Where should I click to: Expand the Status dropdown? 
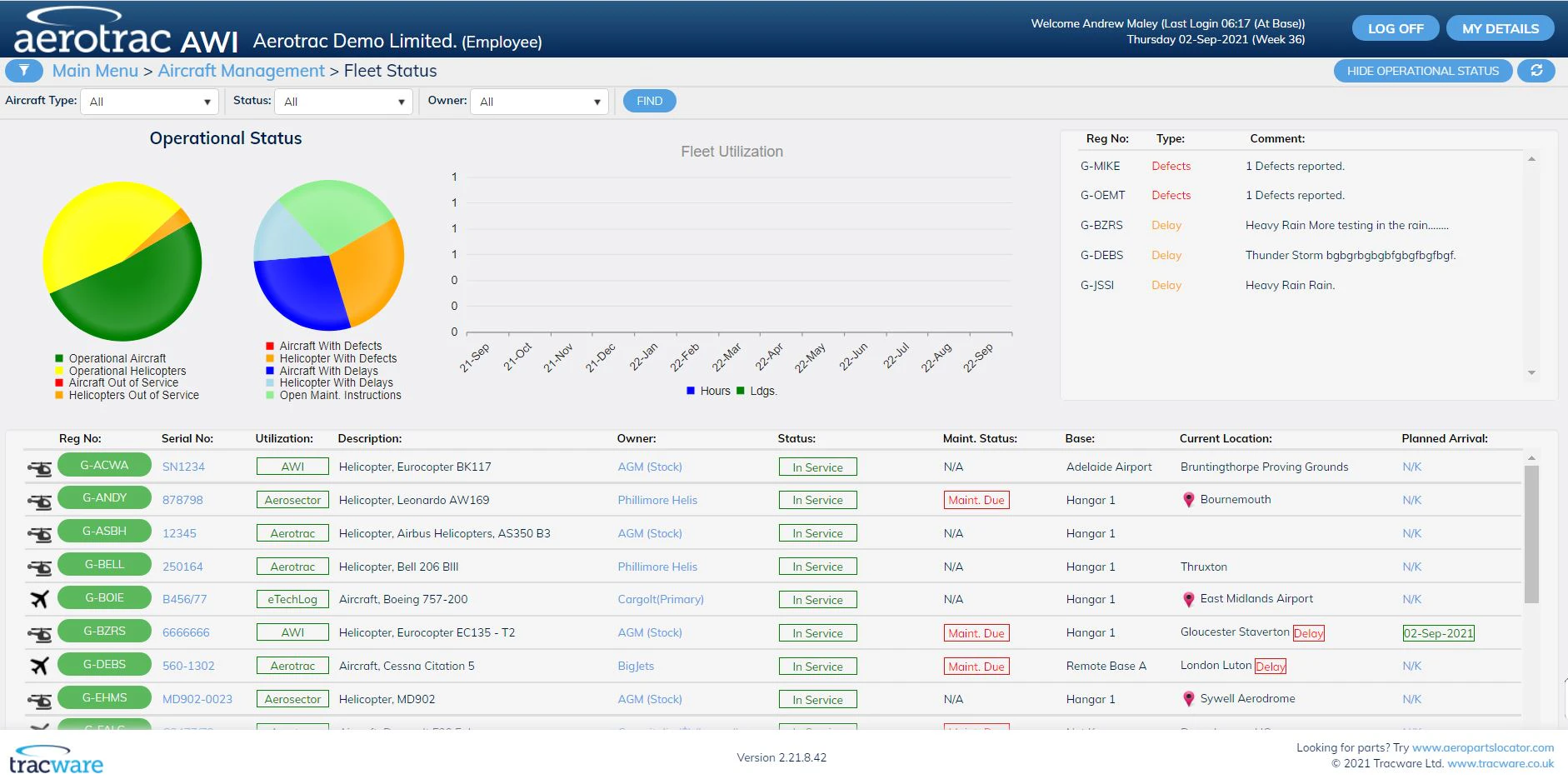point(342,101)
